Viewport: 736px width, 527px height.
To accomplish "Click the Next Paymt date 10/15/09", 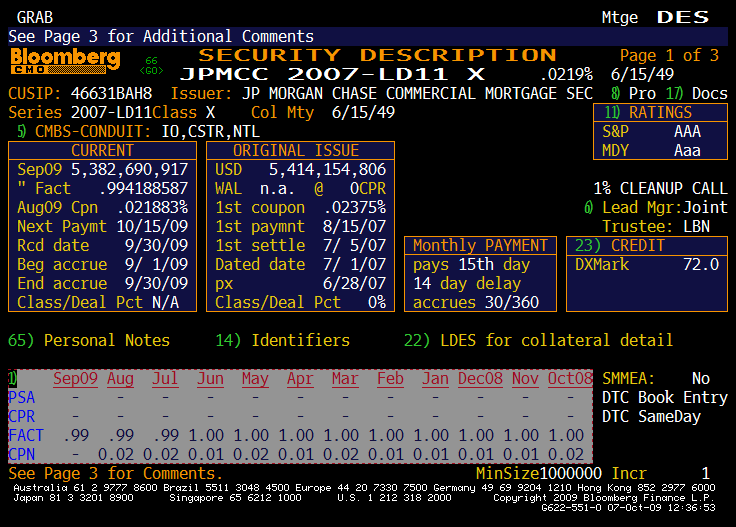I will [152, 226].
